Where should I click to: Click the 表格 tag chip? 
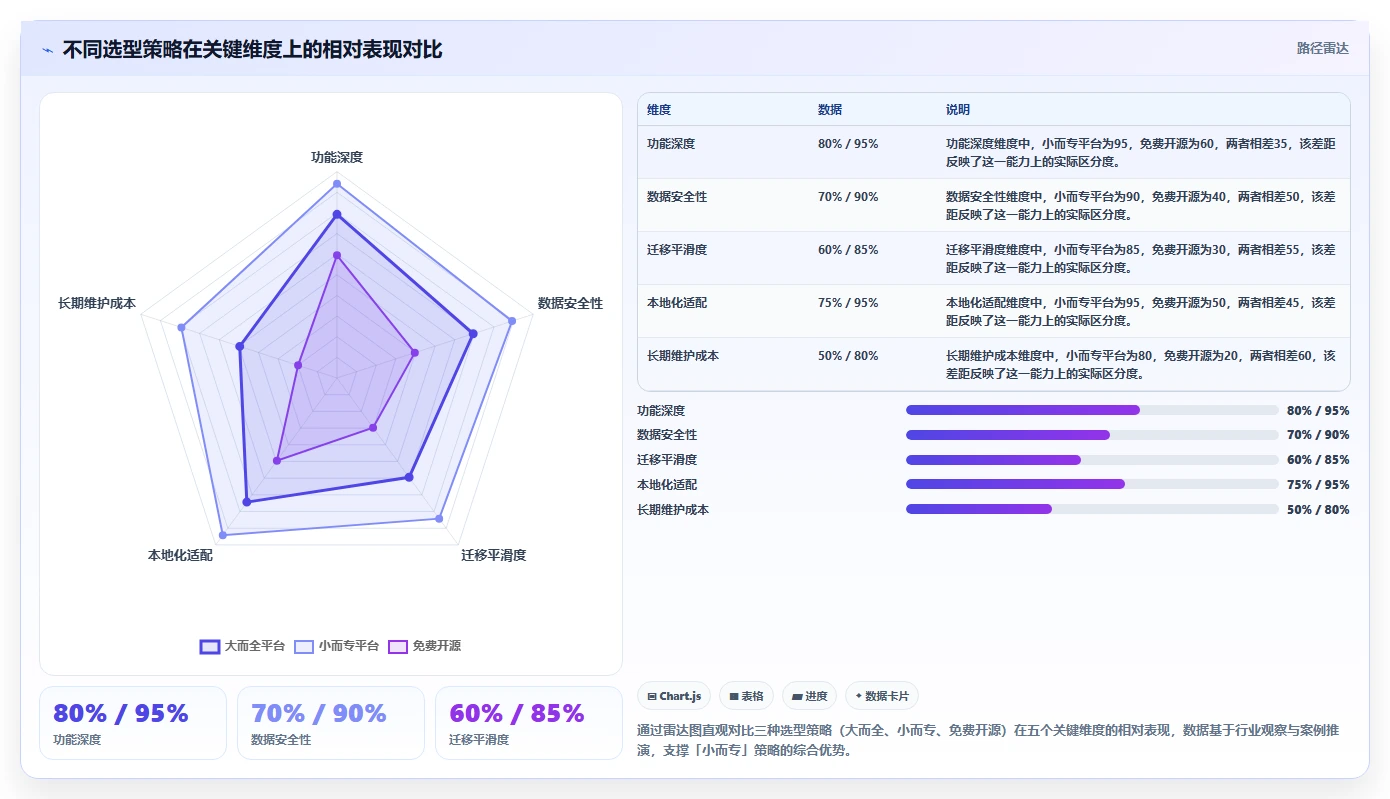pos(746,696)
